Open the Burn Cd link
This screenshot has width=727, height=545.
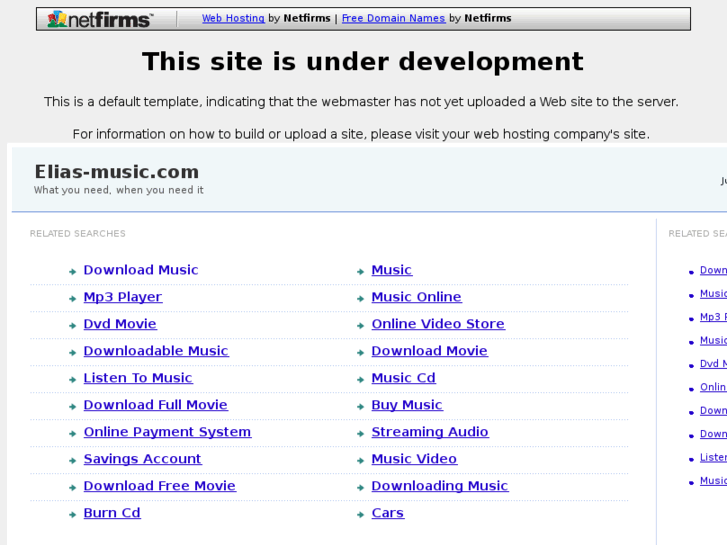tap(112, 513)
